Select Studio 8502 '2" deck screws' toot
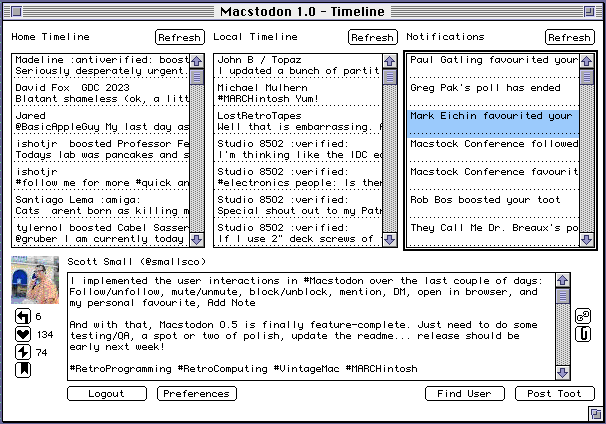The width and height of the screenshot is (606, 424). (x=298, y=233)
